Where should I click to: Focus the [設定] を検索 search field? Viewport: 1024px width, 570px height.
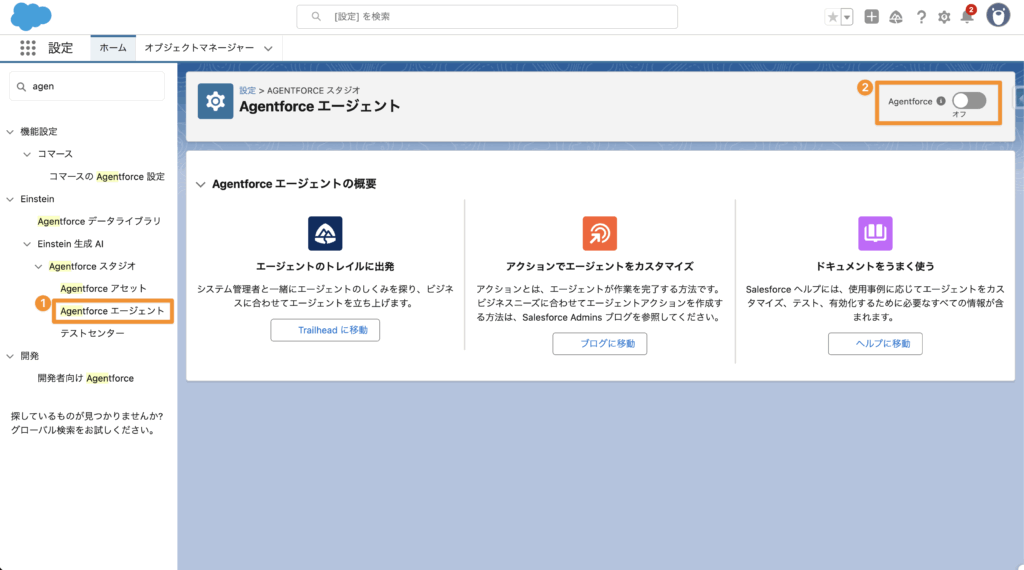click(487, 16)
